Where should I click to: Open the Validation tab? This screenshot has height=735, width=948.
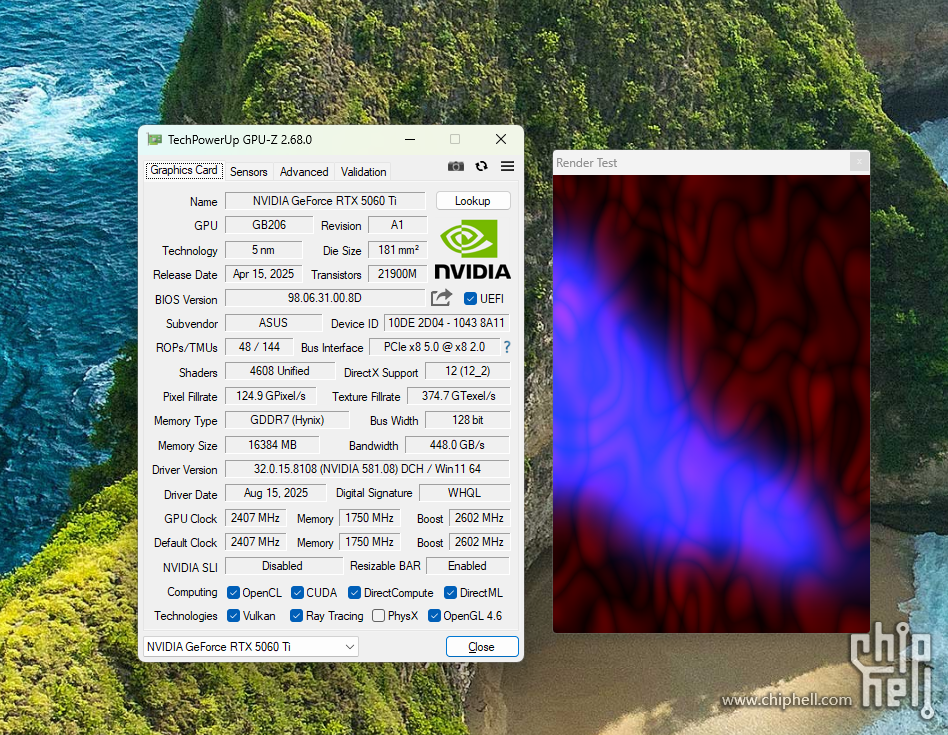[363, 172]
